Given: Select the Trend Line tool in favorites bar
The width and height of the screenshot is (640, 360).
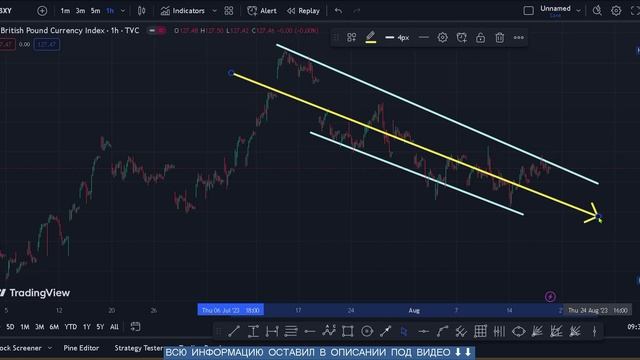Looking at the screenshot, I should tap(234, 331).
